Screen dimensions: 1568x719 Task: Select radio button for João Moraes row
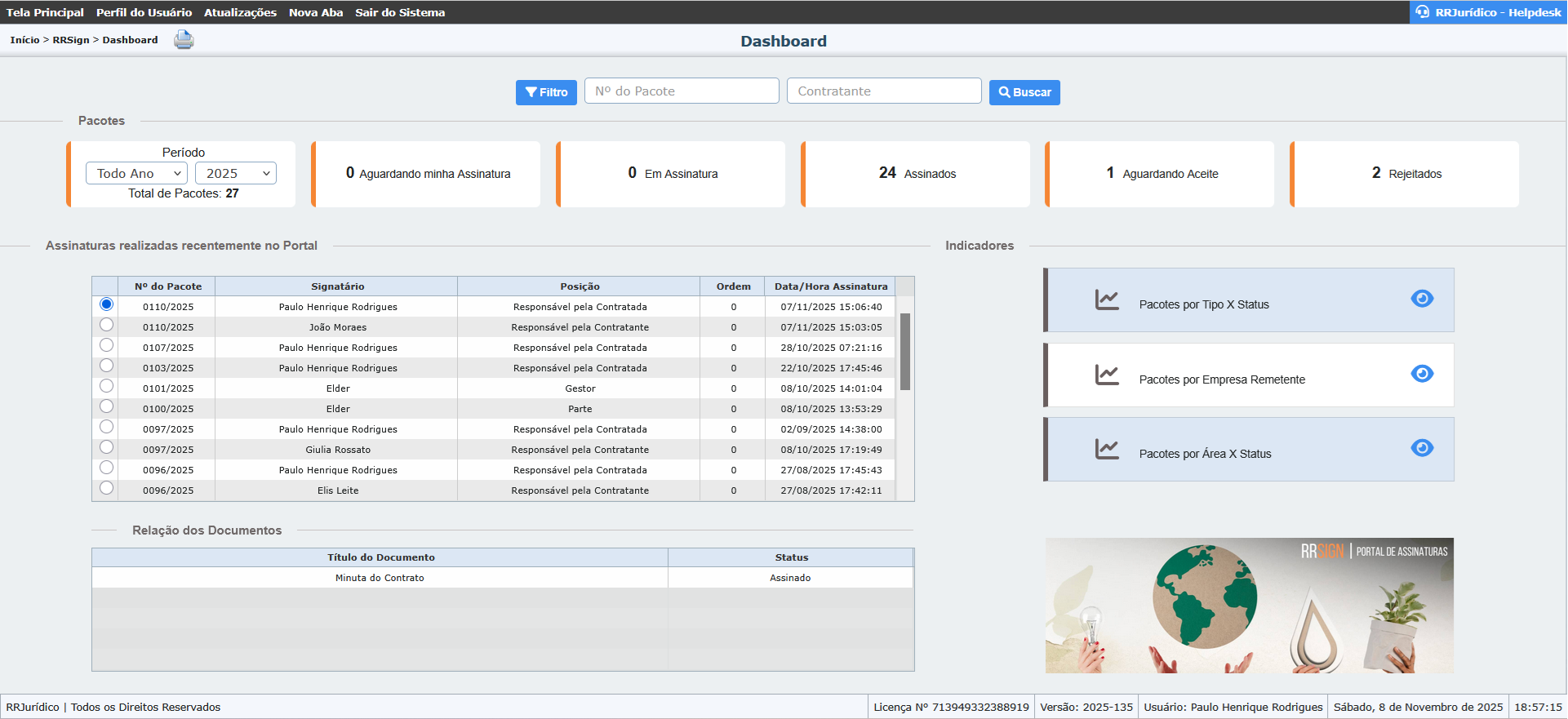point(106,325)
